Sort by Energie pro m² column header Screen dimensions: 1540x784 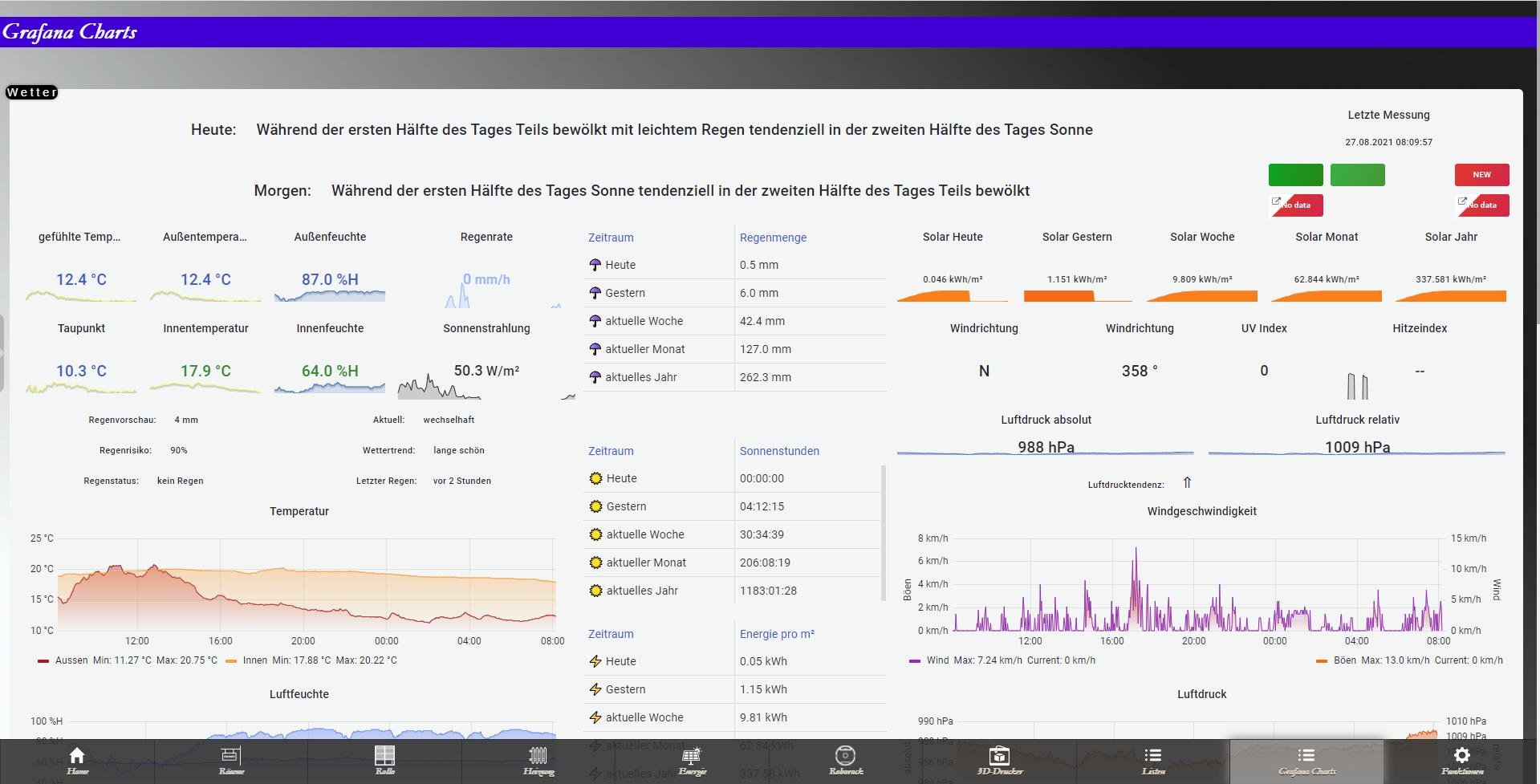coord(777,634)
